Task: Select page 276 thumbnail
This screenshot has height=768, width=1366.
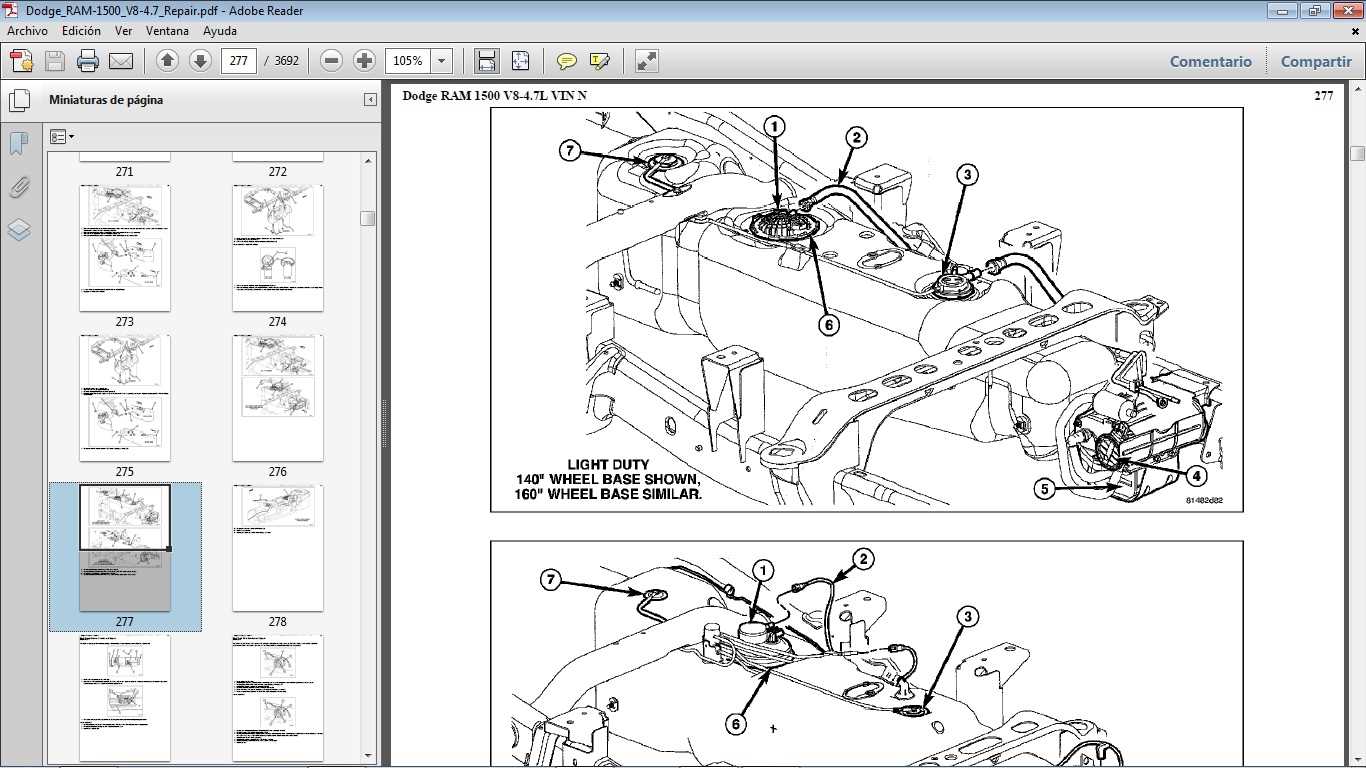Action: coord(278,398)
